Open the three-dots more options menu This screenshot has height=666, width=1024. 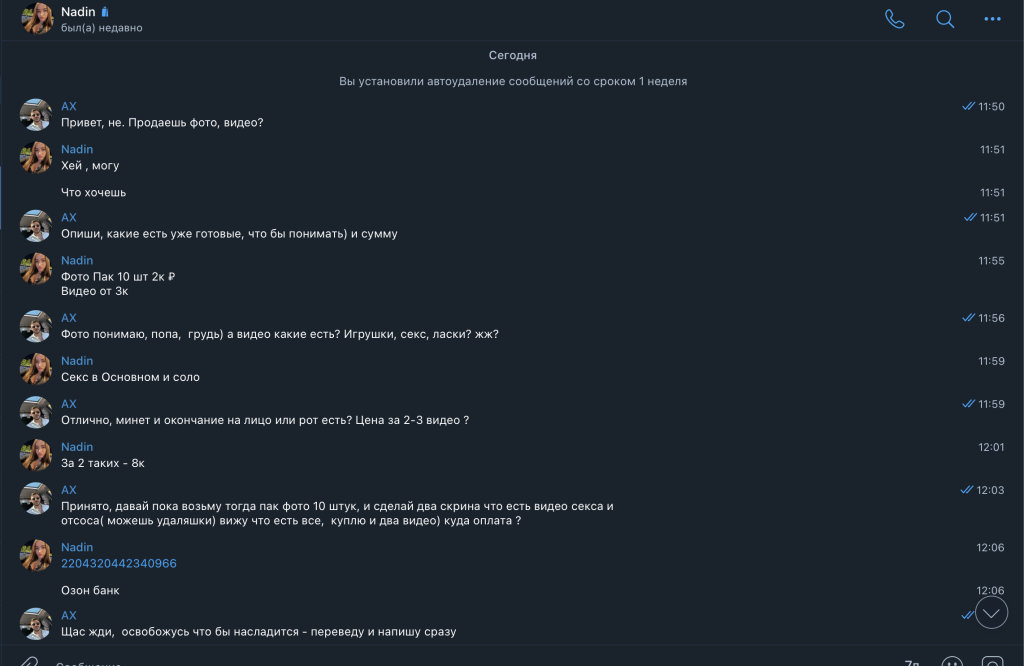pos(992,19)
